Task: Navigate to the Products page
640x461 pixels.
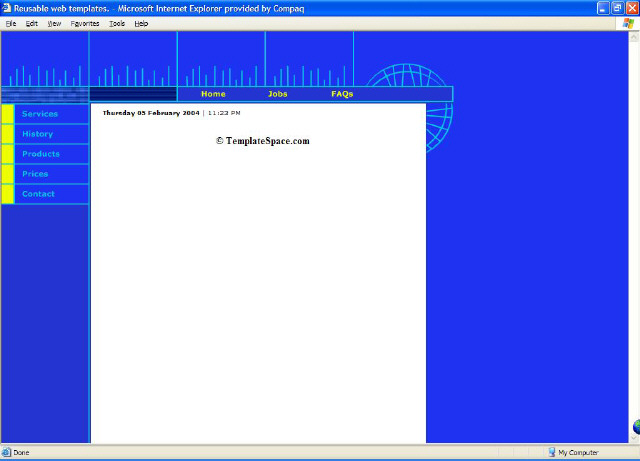Action: click(41, 154)
